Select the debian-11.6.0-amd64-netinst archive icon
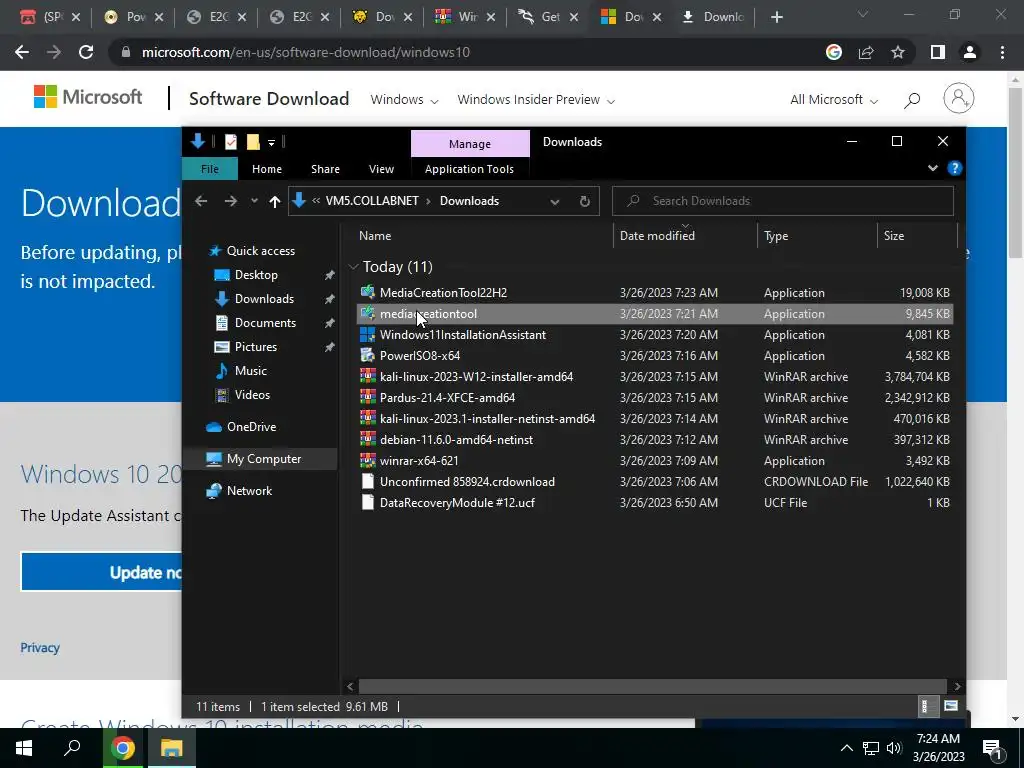Viewport: 1024px width, 768px height. tap(368, 439)
